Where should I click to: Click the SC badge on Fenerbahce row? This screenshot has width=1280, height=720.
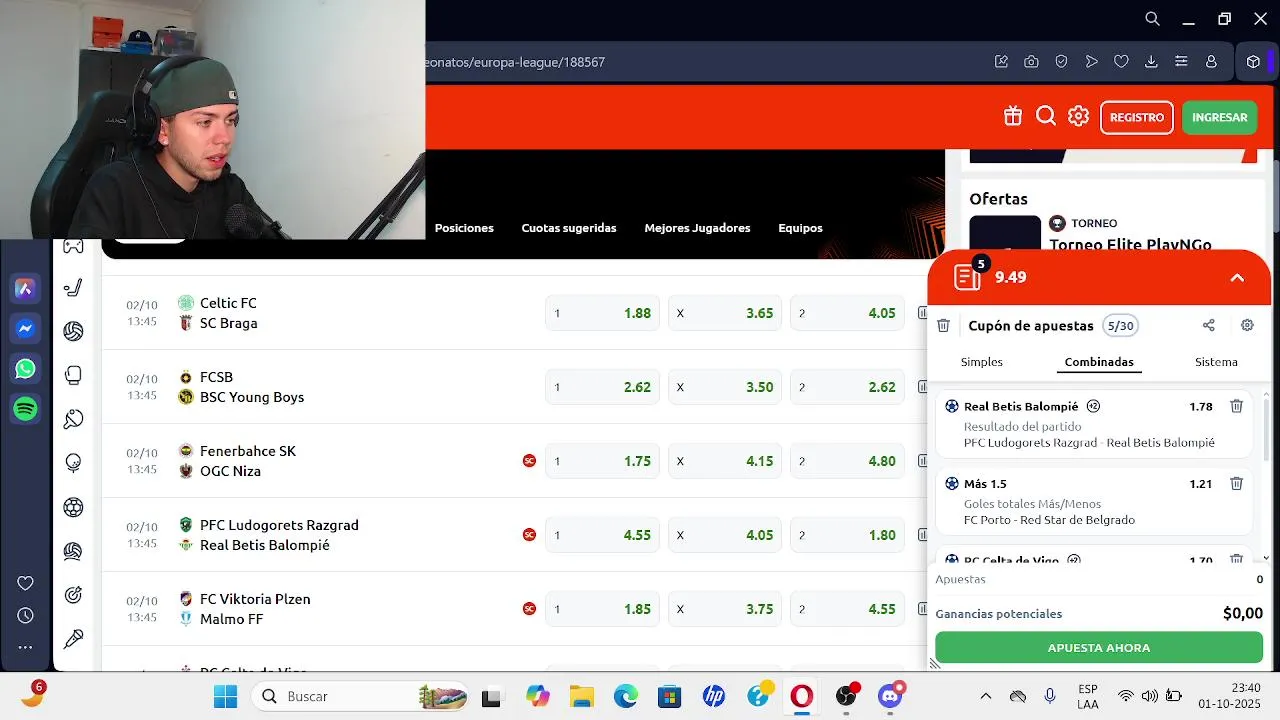click(529, 461)
